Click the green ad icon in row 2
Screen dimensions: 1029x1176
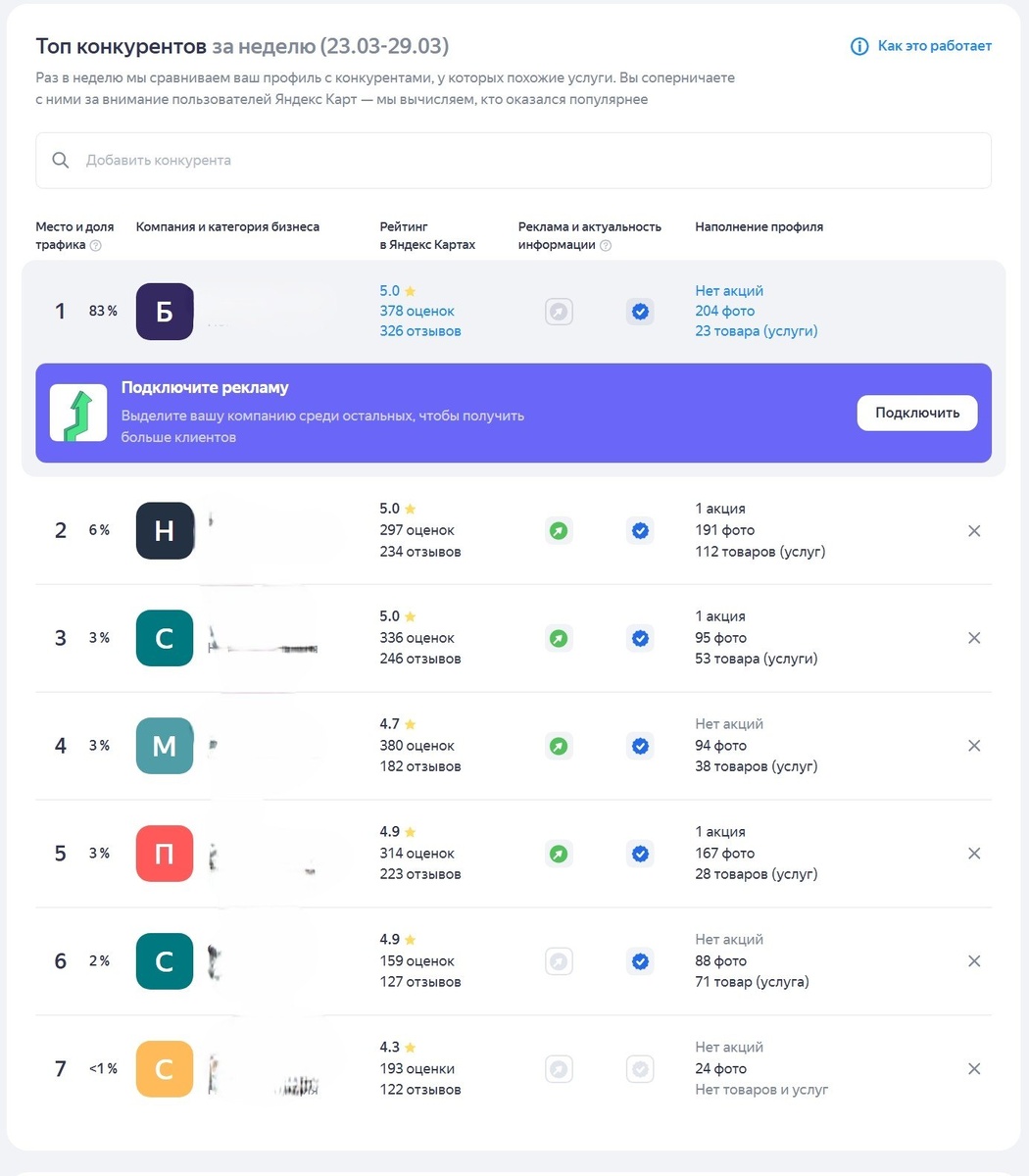click(559, 530)
